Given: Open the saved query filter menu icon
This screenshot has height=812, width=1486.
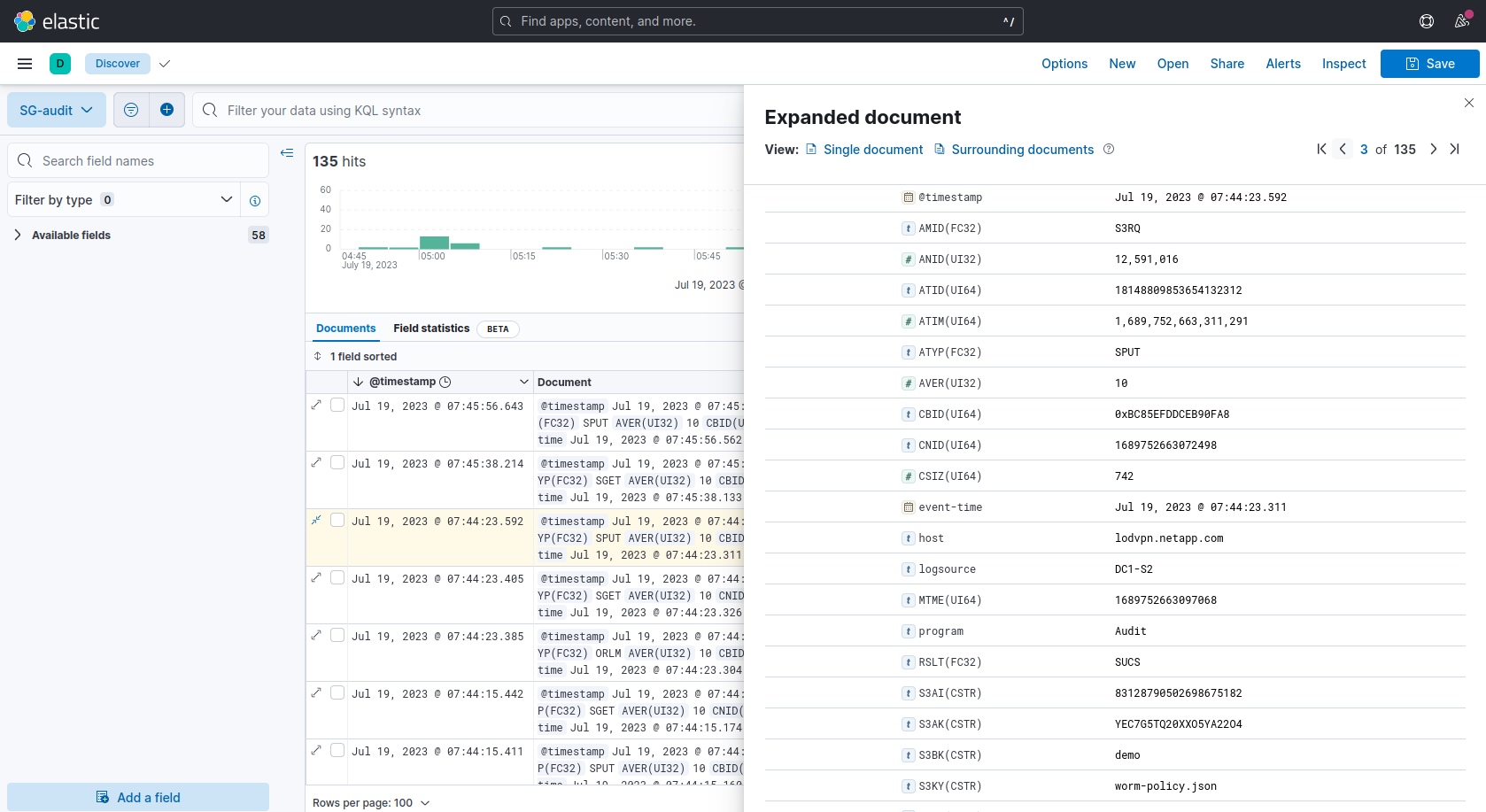Looking at the screenshot, I should coord(131,110).
